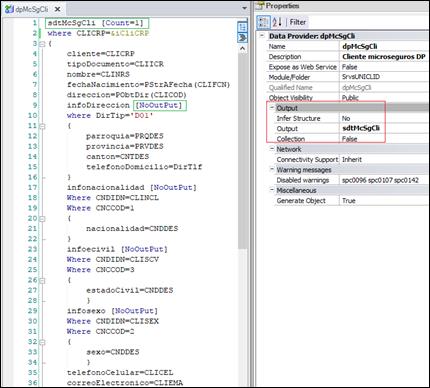This screenshot has width=430, height=388.
Task: Select the Connectivity Support property label
Action: click(307, 159)
